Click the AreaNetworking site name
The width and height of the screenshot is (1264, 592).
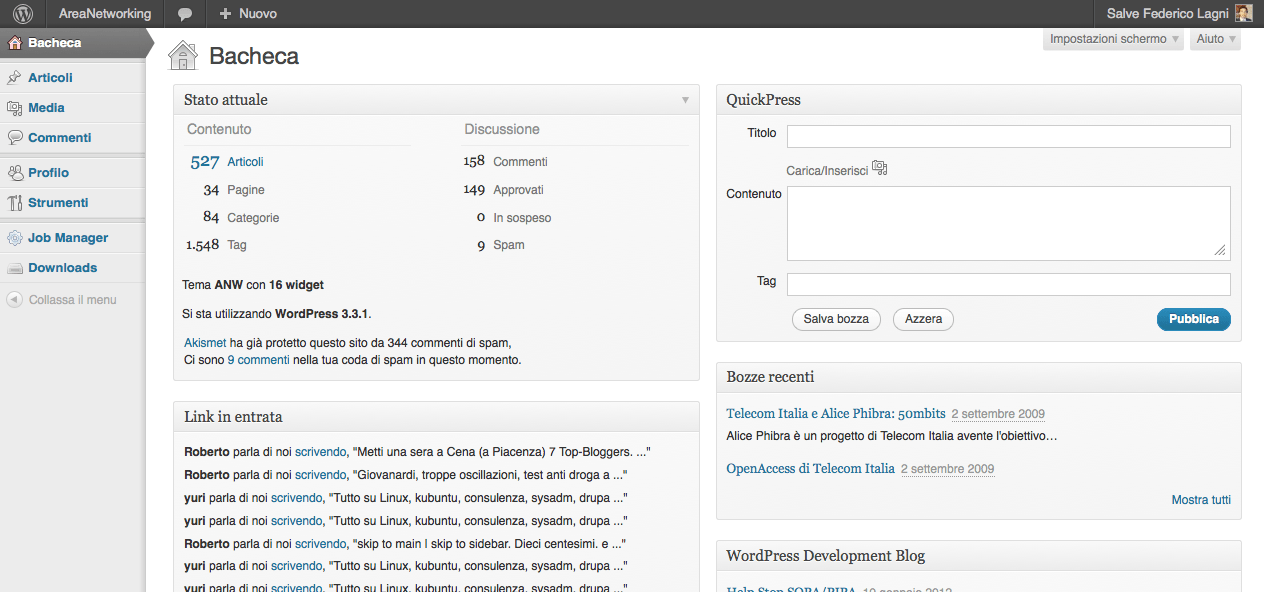tap(105, 14)
